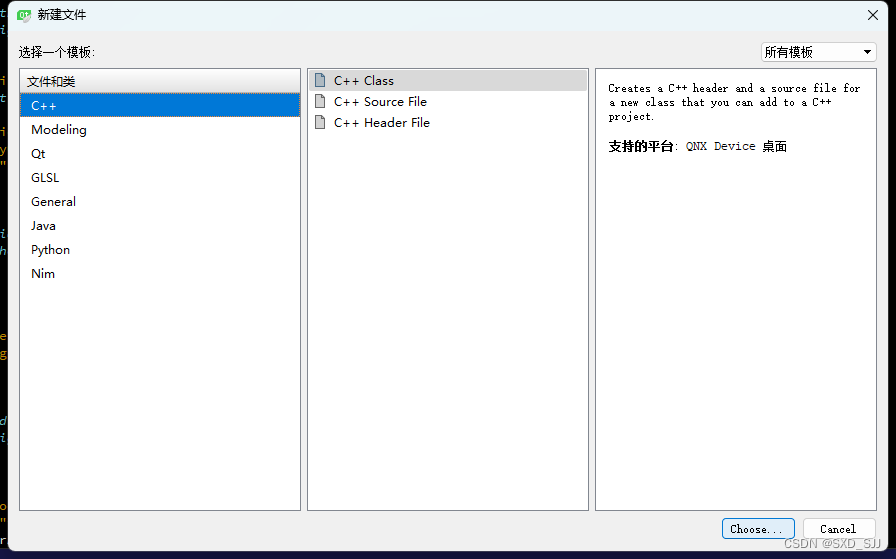Select the GLSL category

click(x=160, y=178)
